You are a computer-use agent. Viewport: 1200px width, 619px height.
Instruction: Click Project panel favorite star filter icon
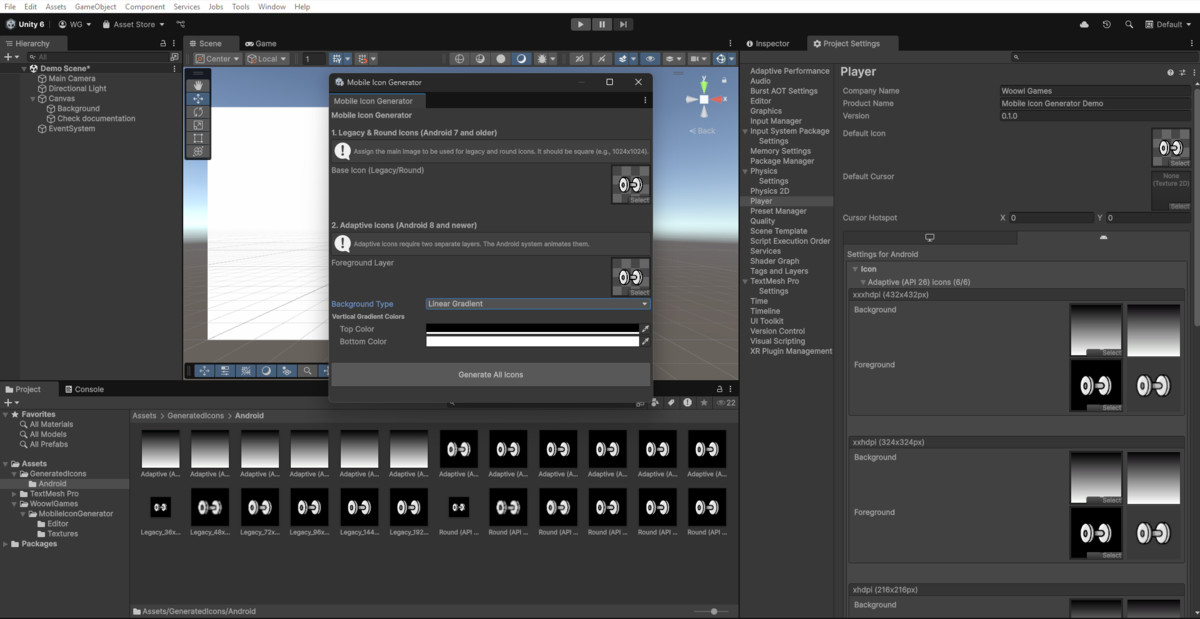click(704, 402)
